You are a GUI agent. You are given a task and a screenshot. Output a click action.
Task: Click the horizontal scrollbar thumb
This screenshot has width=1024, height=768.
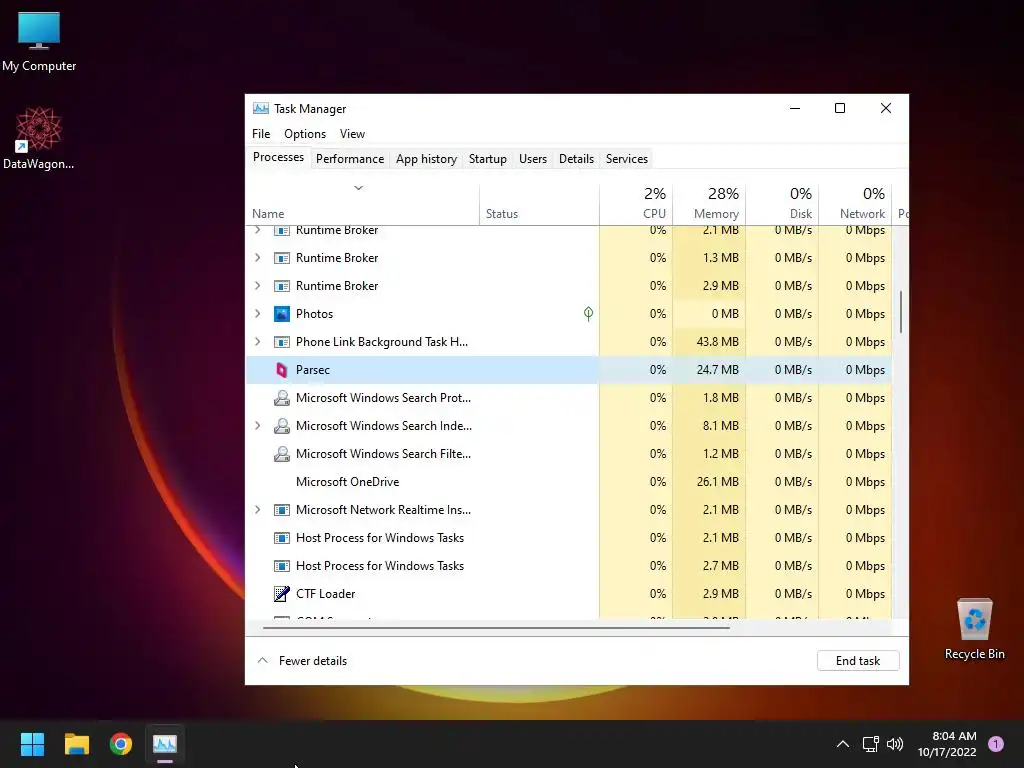[496, 628]
